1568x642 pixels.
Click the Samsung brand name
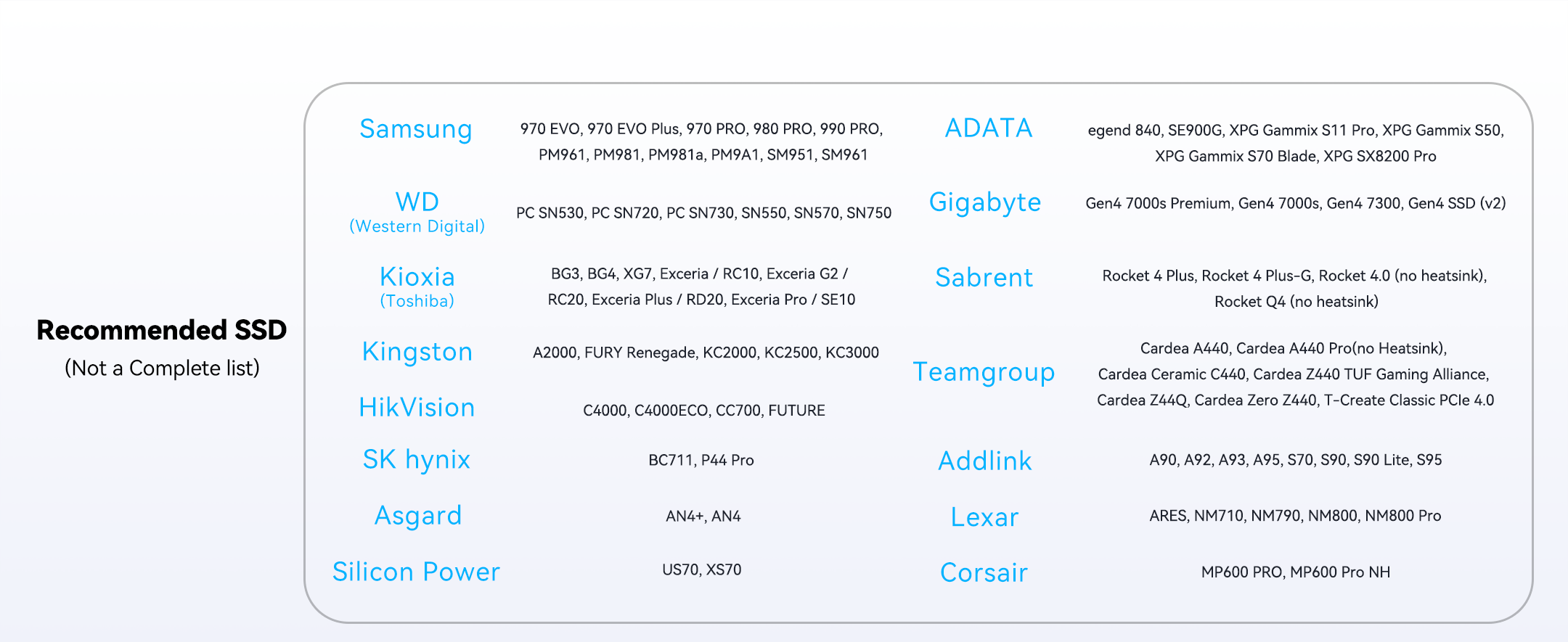point(416,129)
